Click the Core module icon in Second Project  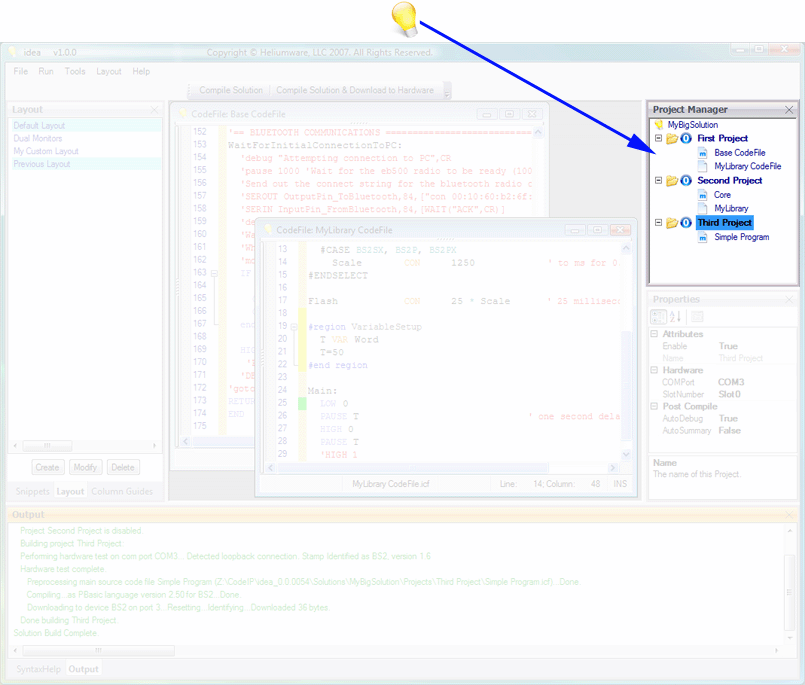click(x=703, y=195)
